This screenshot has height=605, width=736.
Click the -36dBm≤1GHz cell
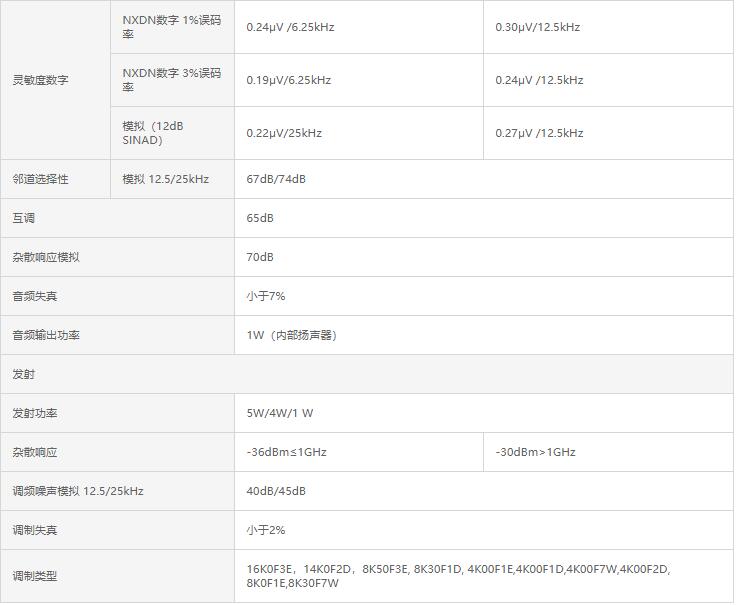286,452
